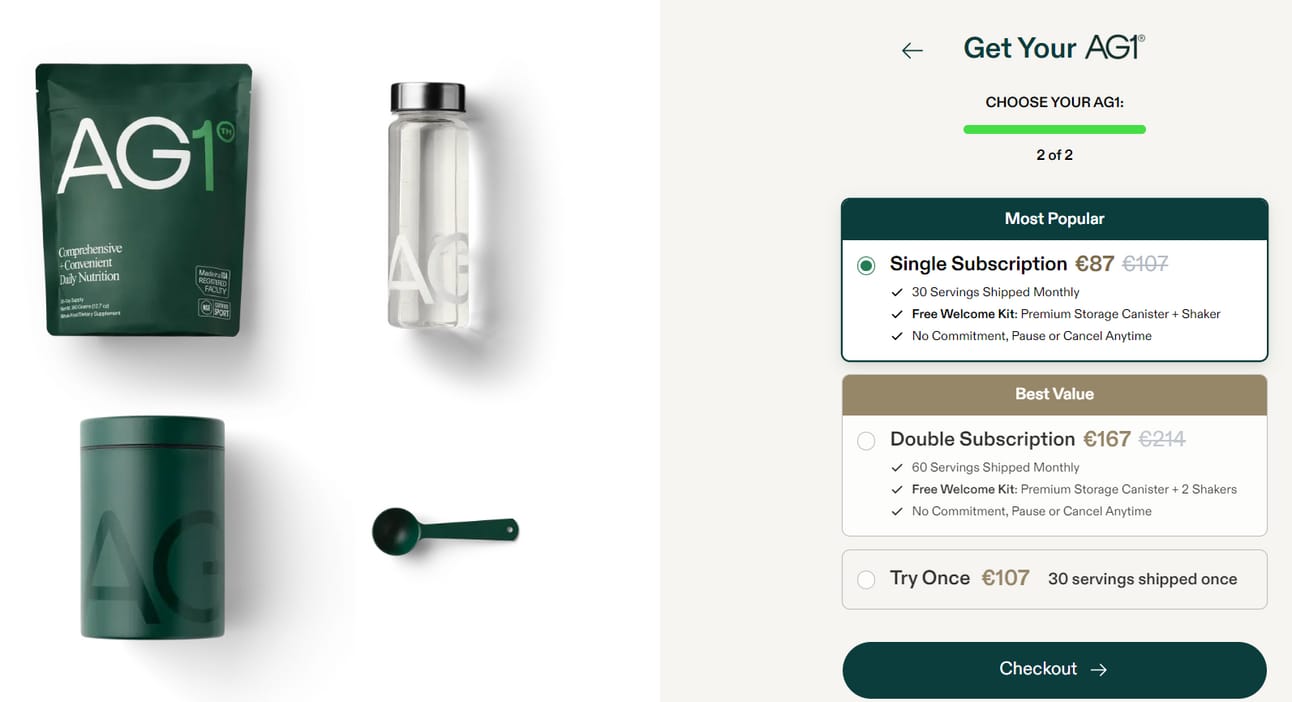This screenshot has width=1292, height=702.
Task: Click the glass shaker bottle image
Action: coord(428,206)
